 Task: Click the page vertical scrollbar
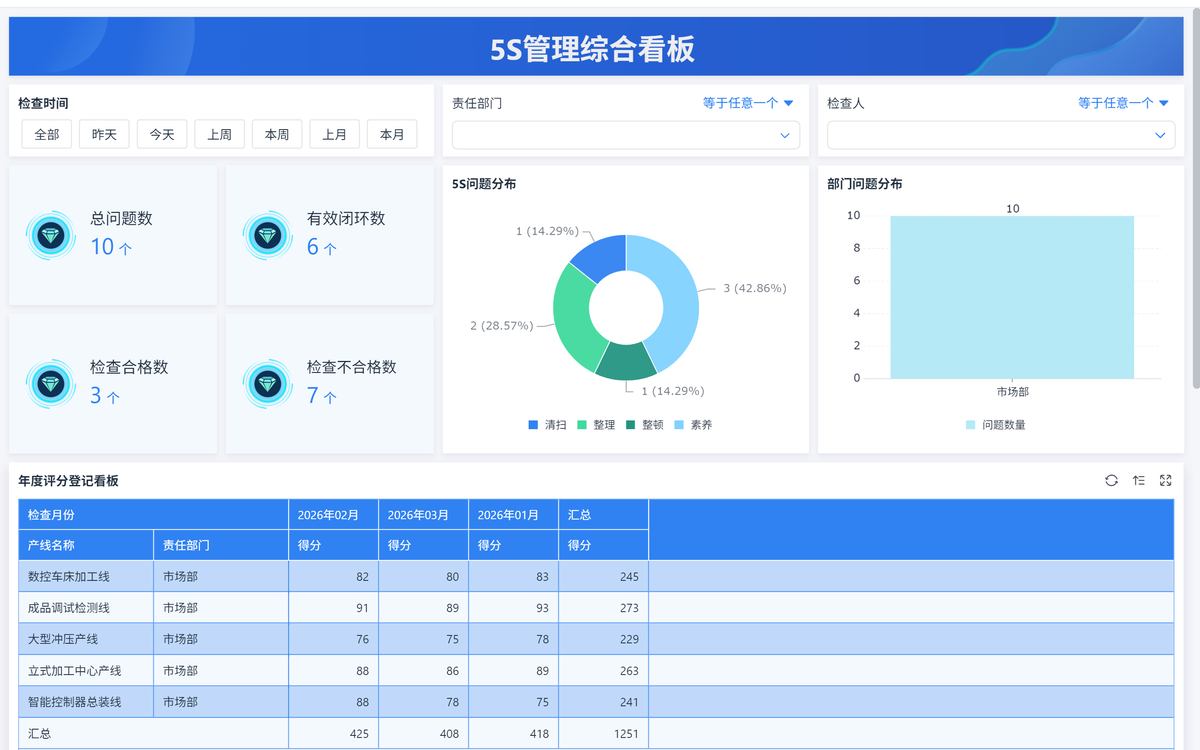[x=1196, y=200]
